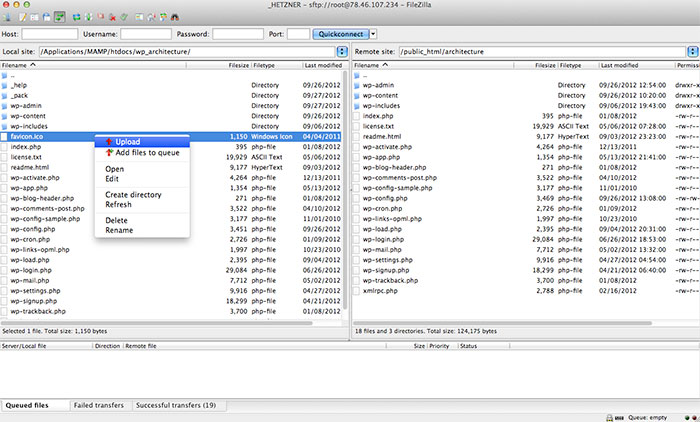
Task: Open the Quickconnect history dropdown arrow
Action: coord(373,34)
